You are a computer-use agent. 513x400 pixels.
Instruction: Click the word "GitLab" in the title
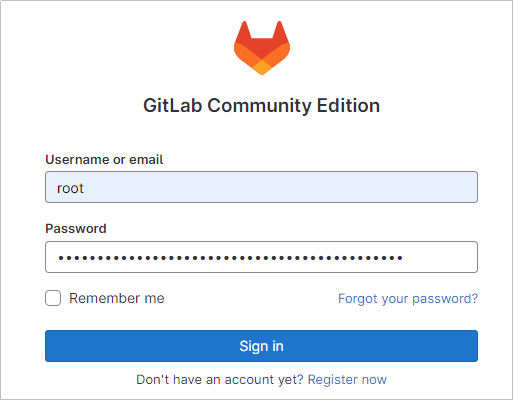(173, 106)
